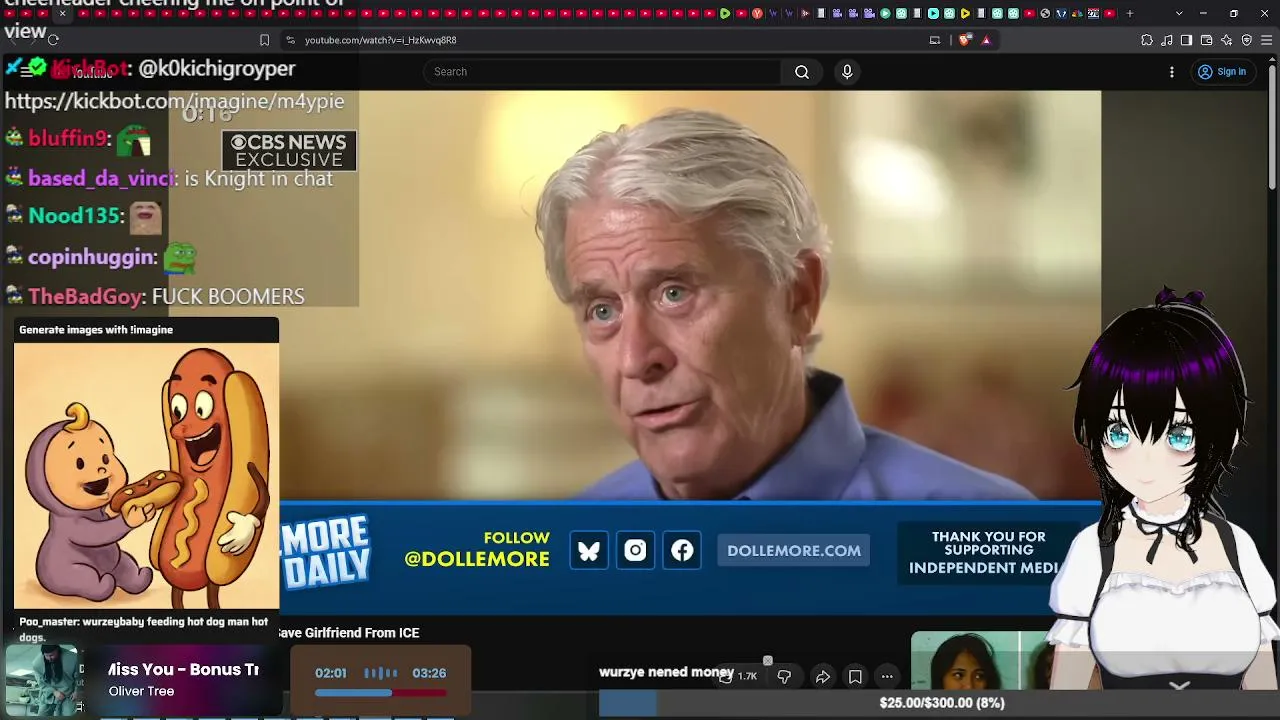The height and width of the screenshot is (720, 1280).
Task: Switch to the orange Y Combinator tab
Action: click(x=757, y=13)
